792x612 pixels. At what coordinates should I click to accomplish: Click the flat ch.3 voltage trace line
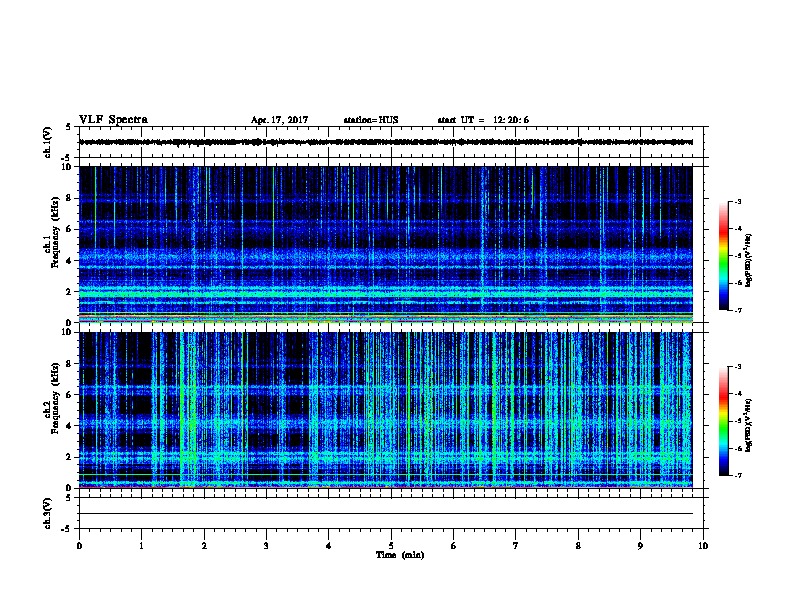coord(386,514)
